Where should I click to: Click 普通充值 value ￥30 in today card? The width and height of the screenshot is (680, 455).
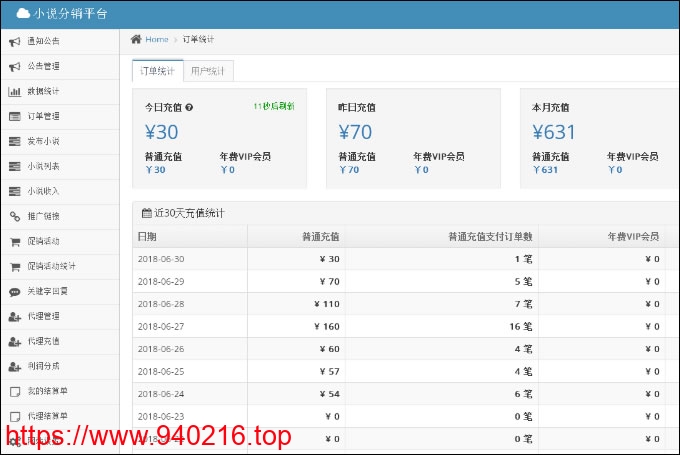(x=155, y=170)
